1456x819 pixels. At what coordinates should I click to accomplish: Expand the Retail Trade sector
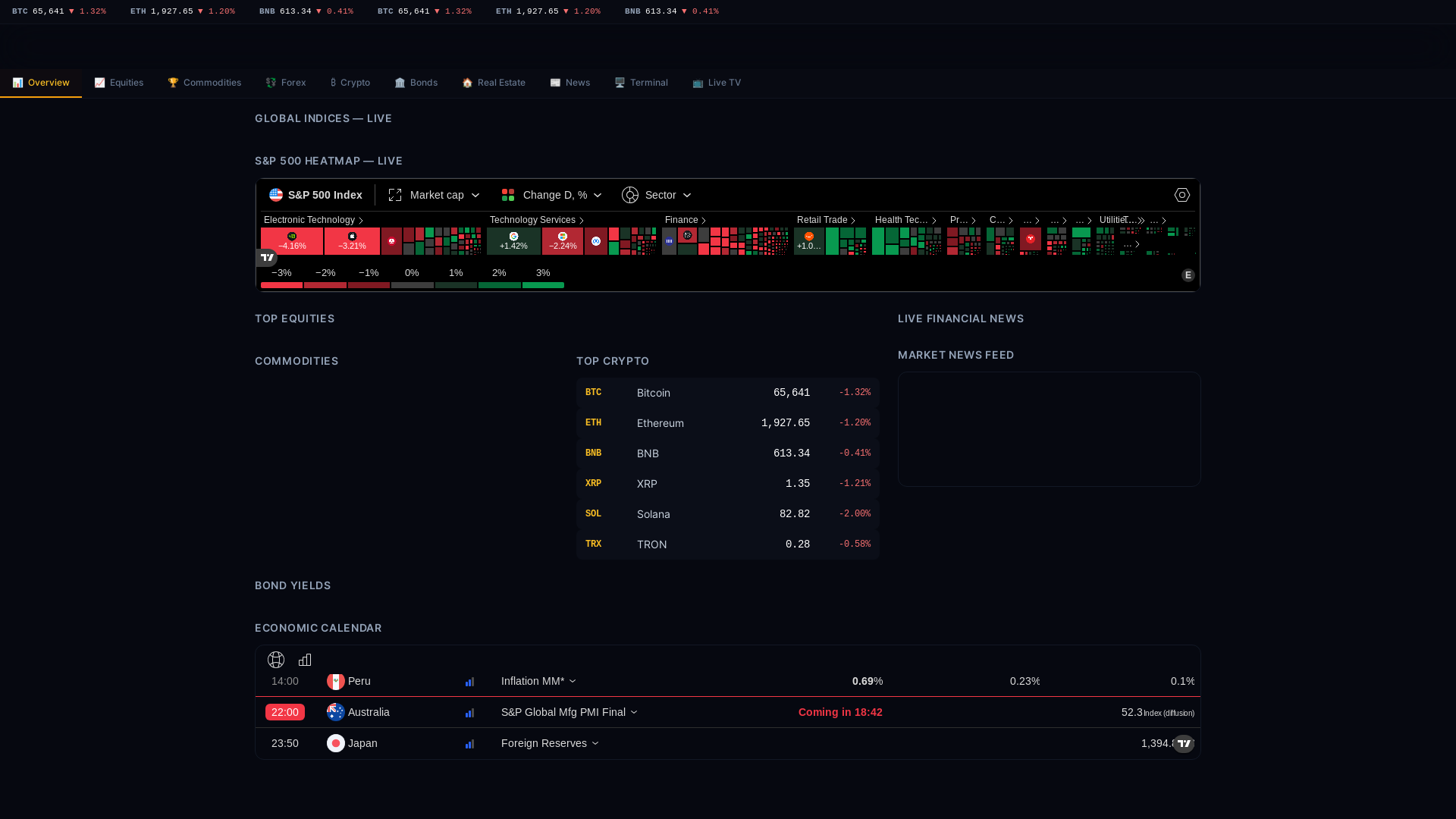point(826,220)
